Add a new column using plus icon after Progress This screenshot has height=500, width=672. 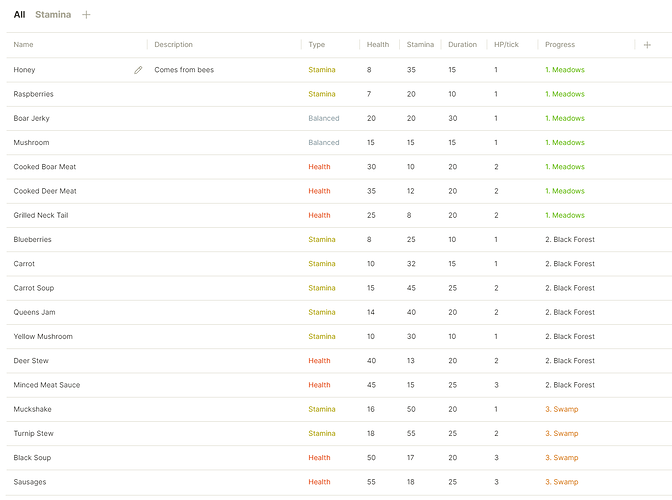point(647,45)
